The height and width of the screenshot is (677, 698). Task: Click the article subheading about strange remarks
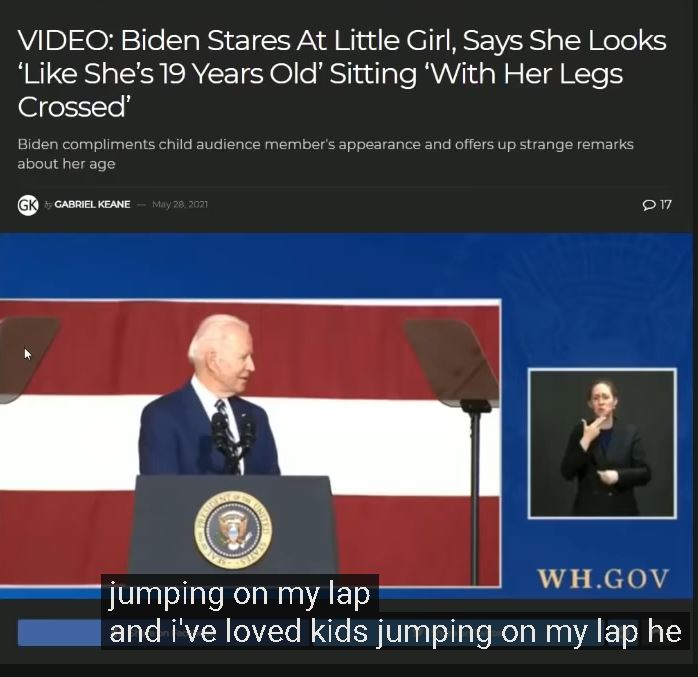325,154
